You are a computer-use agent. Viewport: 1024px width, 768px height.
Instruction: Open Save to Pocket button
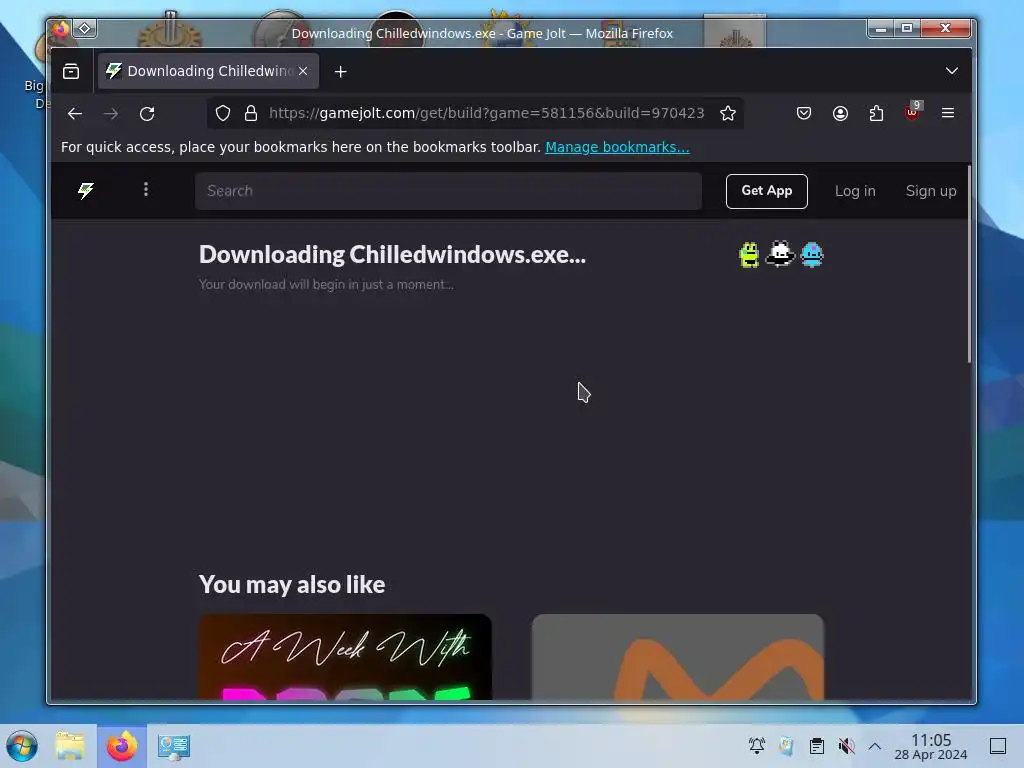[x=804, y=113]
